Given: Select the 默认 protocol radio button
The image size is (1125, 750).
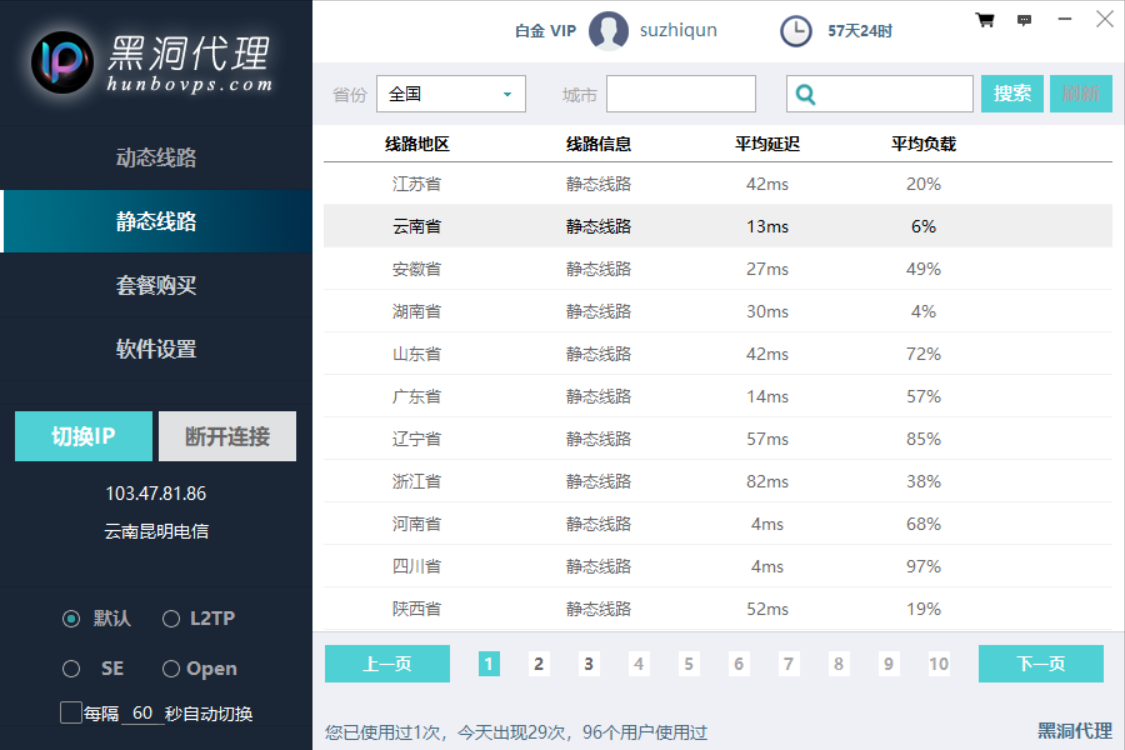Looking at the screenshot, I should click(x=71, y=619).
